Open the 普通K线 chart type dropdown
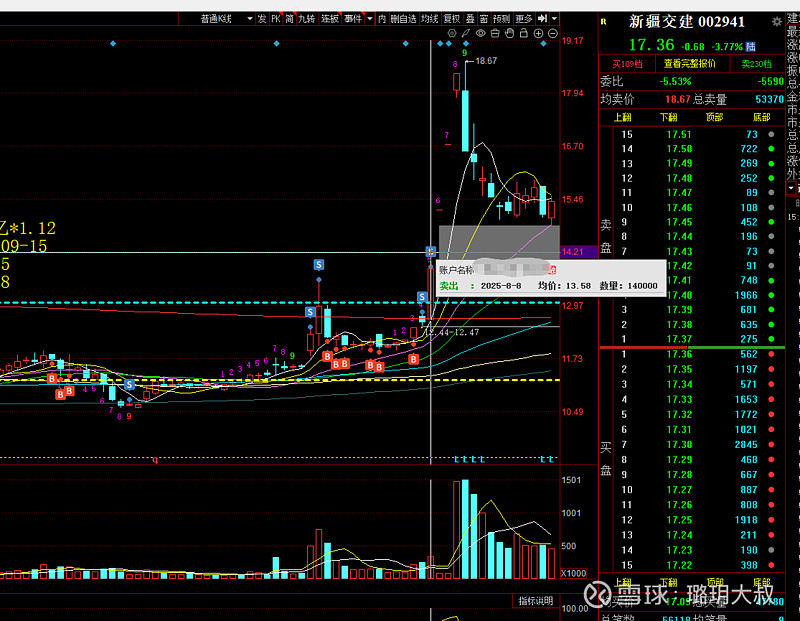800x621 pixels. point(226,19)
